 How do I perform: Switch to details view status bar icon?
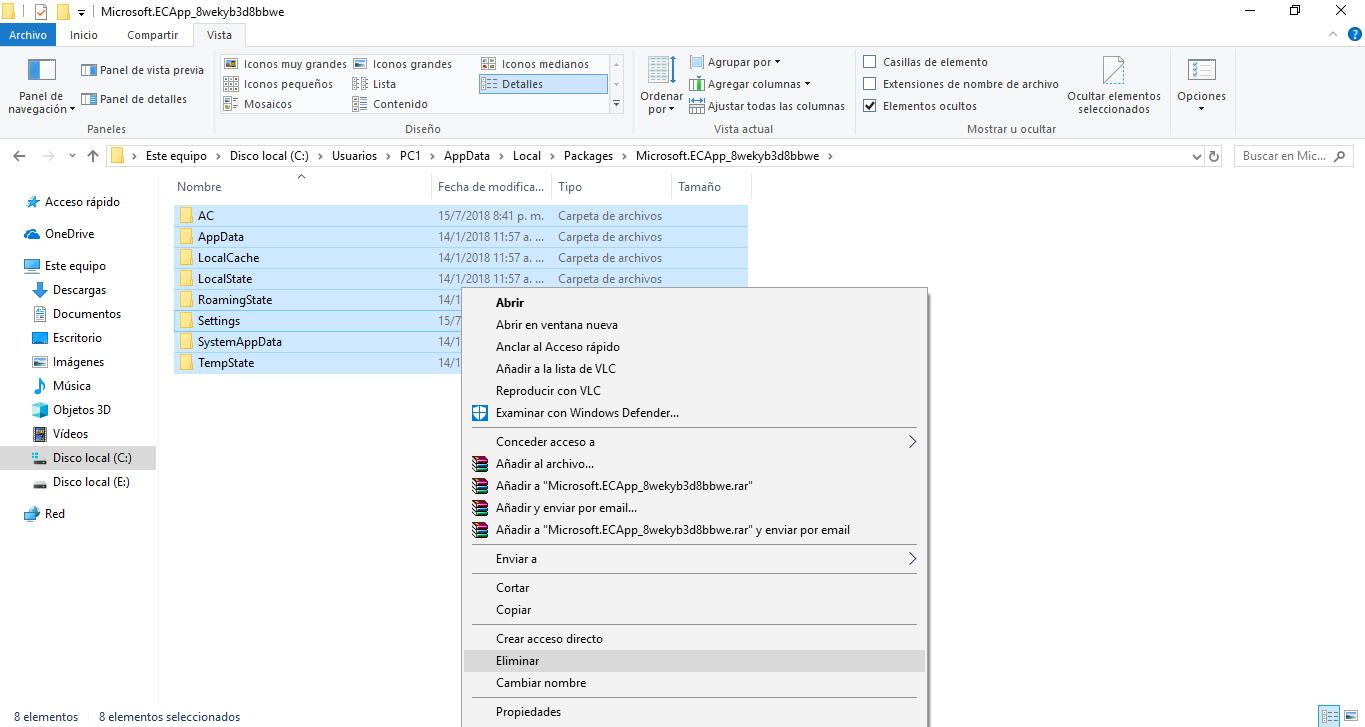click(1329, 716)
